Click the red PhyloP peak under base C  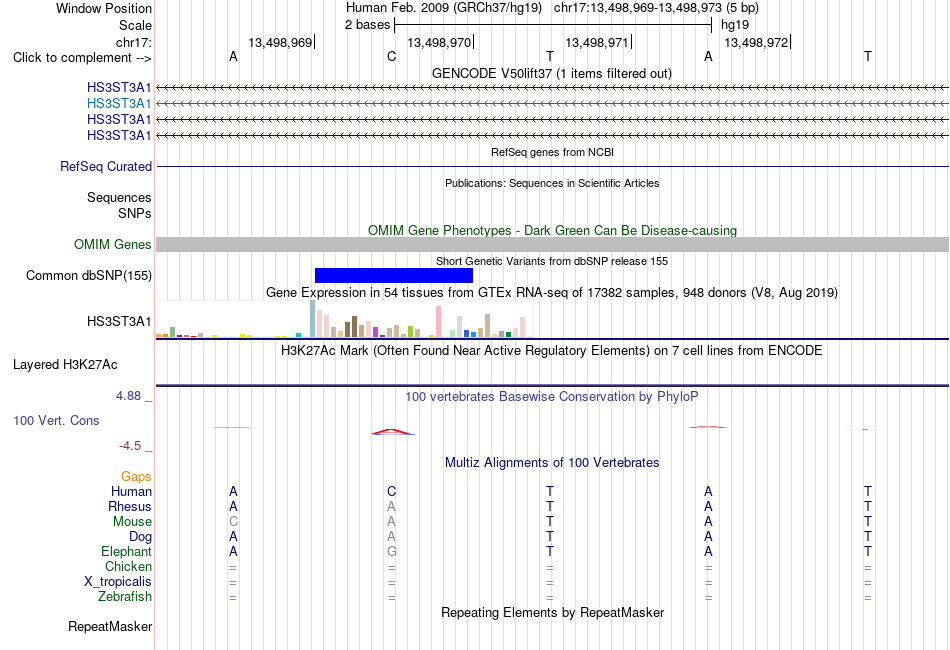tap(393, 432)
